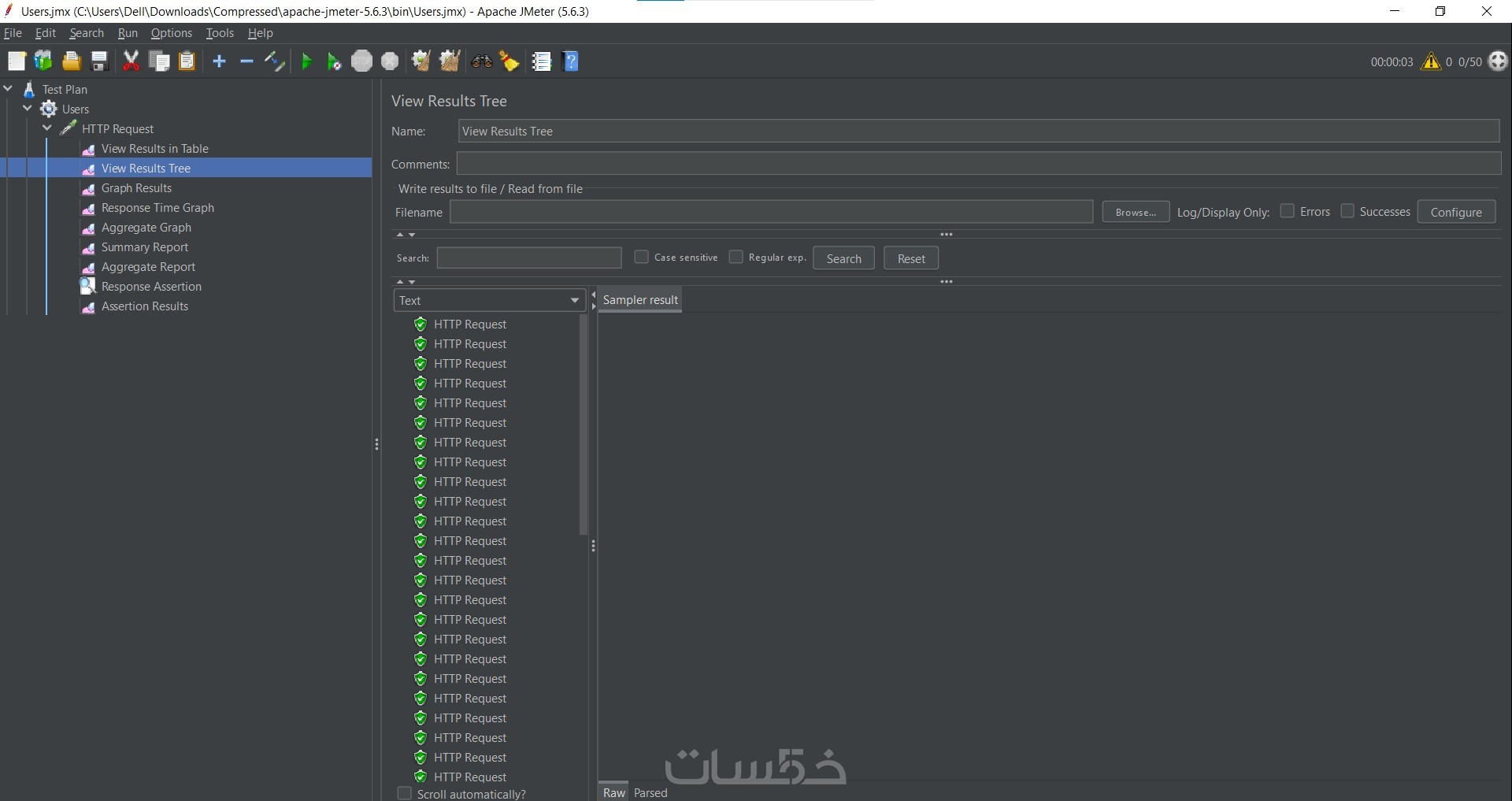Enable the Scroll automatically checkbox
1512x801 pixels.
404,793
